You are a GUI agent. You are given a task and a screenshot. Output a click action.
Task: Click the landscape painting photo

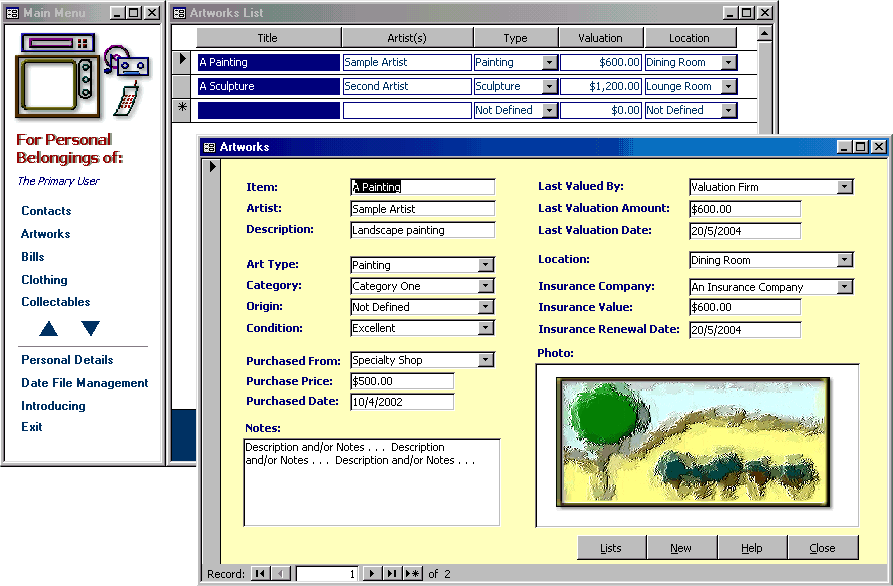[693, 442]
